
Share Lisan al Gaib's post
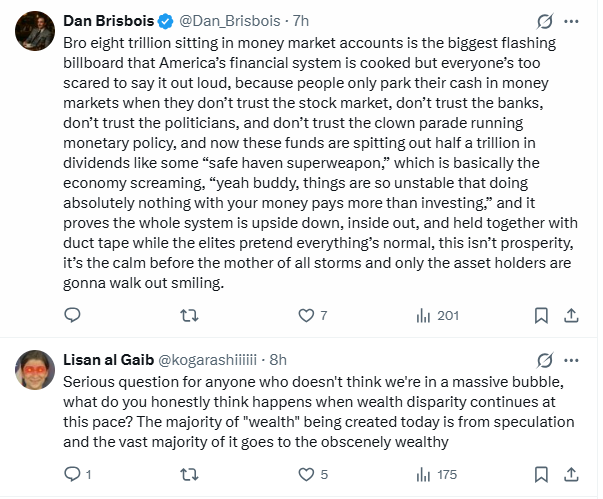click(x=571, y=474)
